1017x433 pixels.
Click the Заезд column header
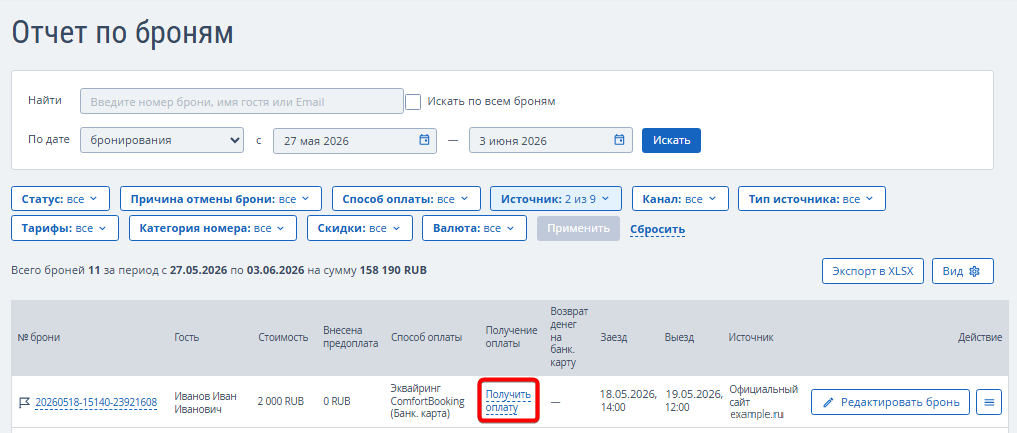(614, 338)
